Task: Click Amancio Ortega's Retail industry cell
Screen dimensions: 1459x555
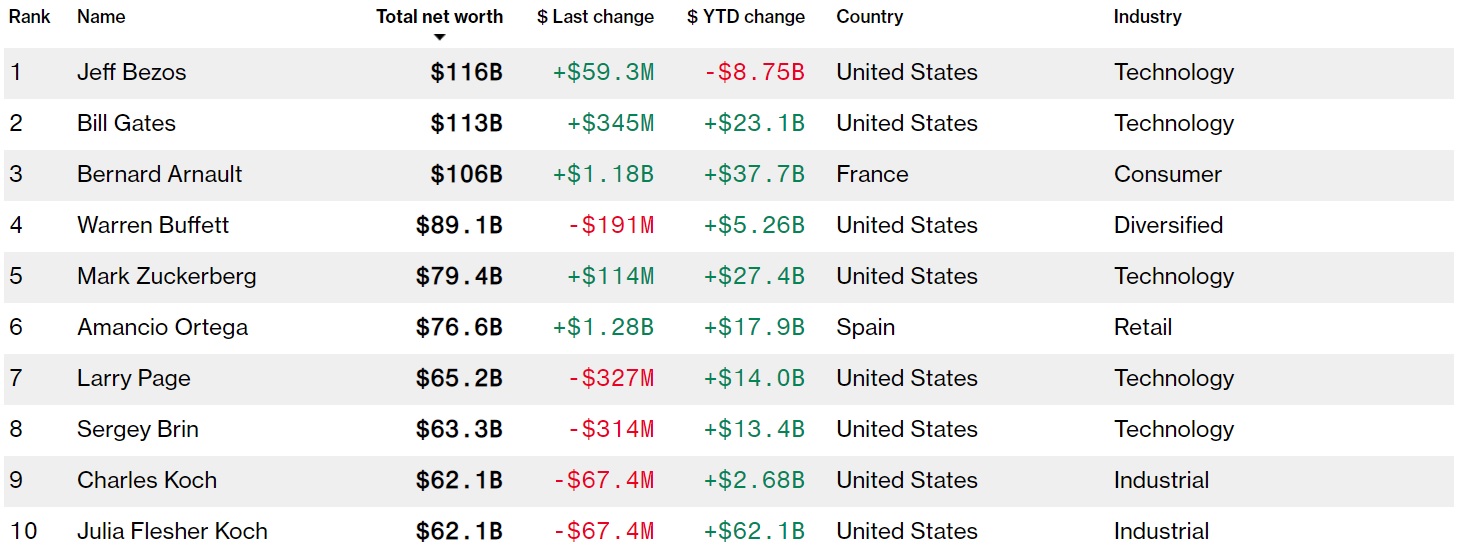Action: click(1143, 328)
